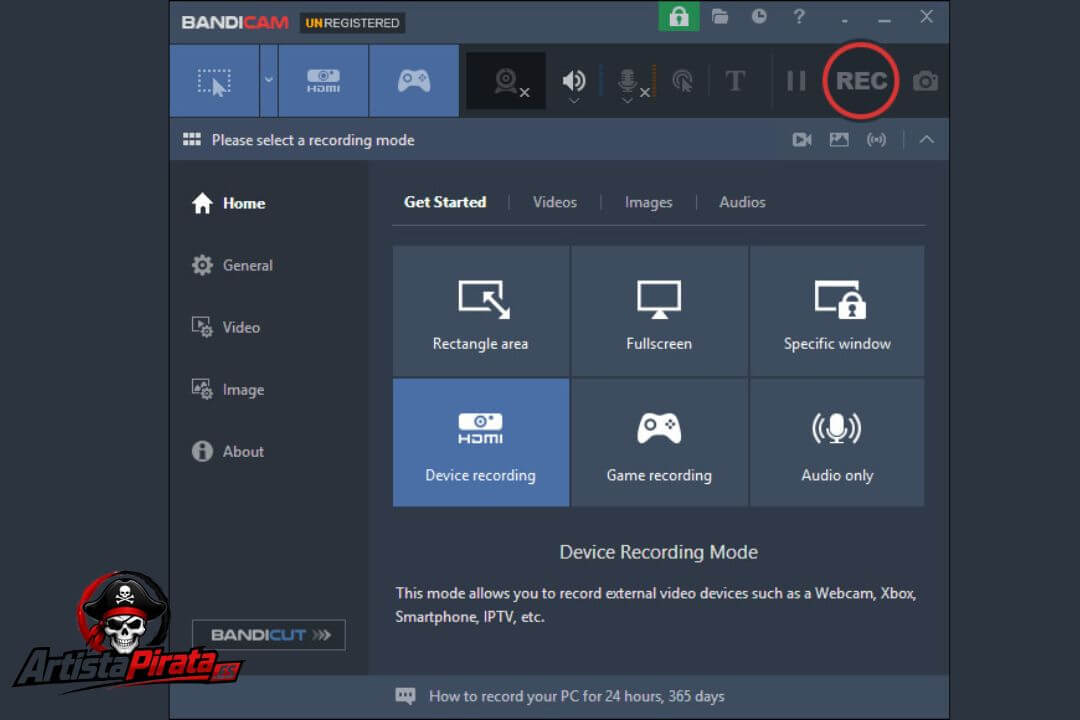The width and height of the screenshot is (1080, 720).
Task: Click the speech bubble tip icon
Action: tap(405, 696)
